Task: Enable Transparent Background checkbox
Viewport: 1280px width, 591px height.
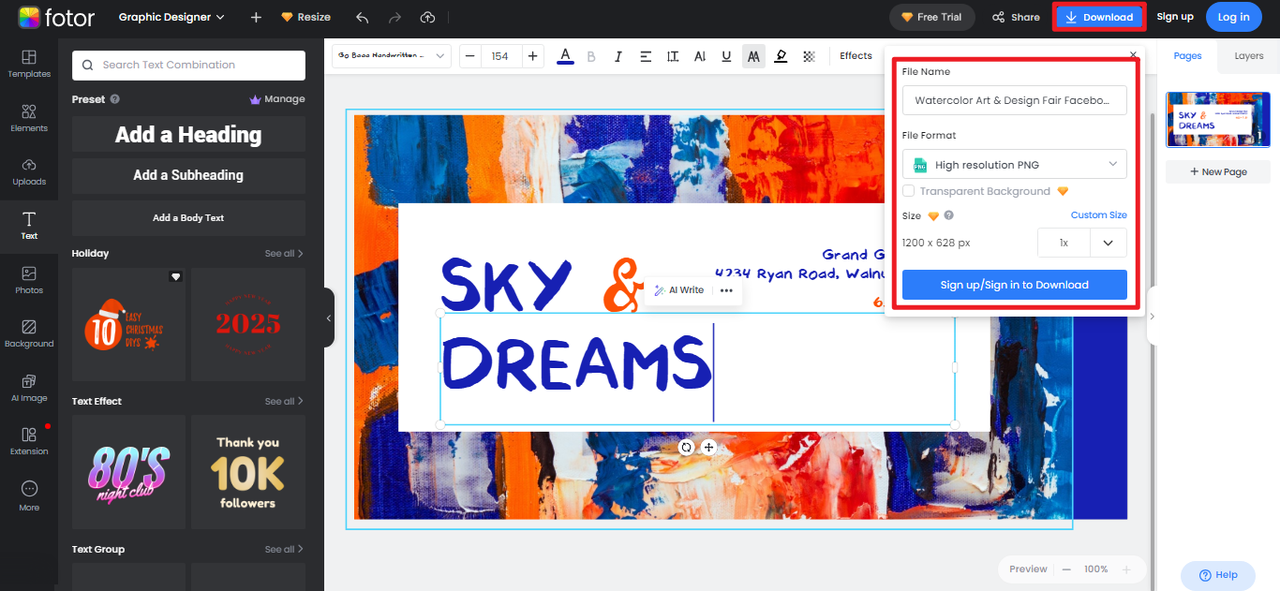Action: point(908,191)
